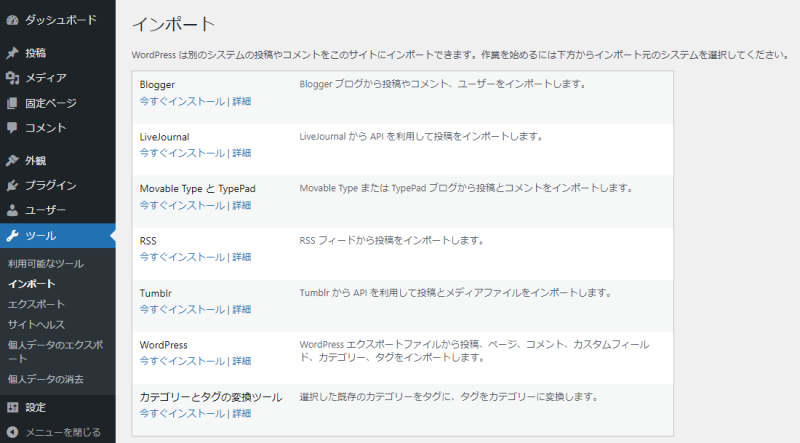View 詳細 for the LiveJournal importer
This screenshot has width=800, height=443.
[x=241, y=153]
